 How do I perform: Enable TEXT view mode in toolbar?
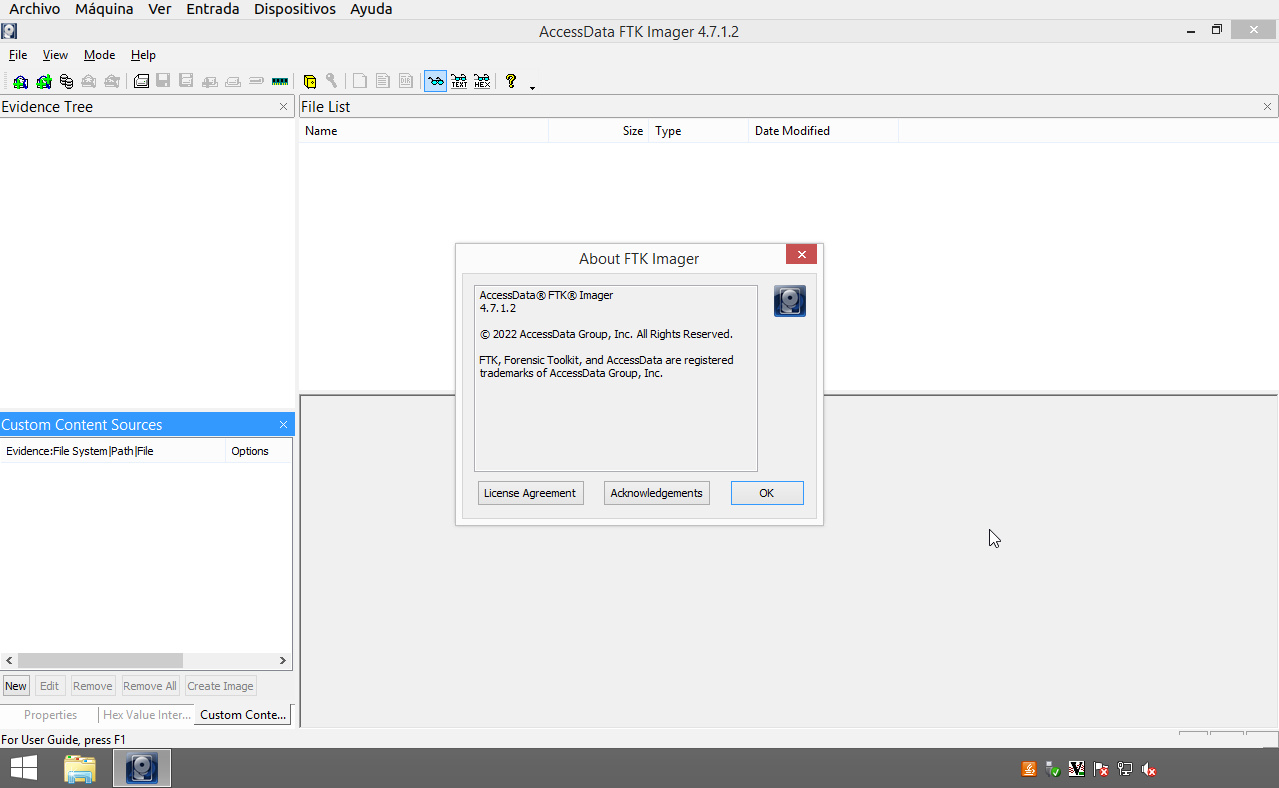pos(459,82)
